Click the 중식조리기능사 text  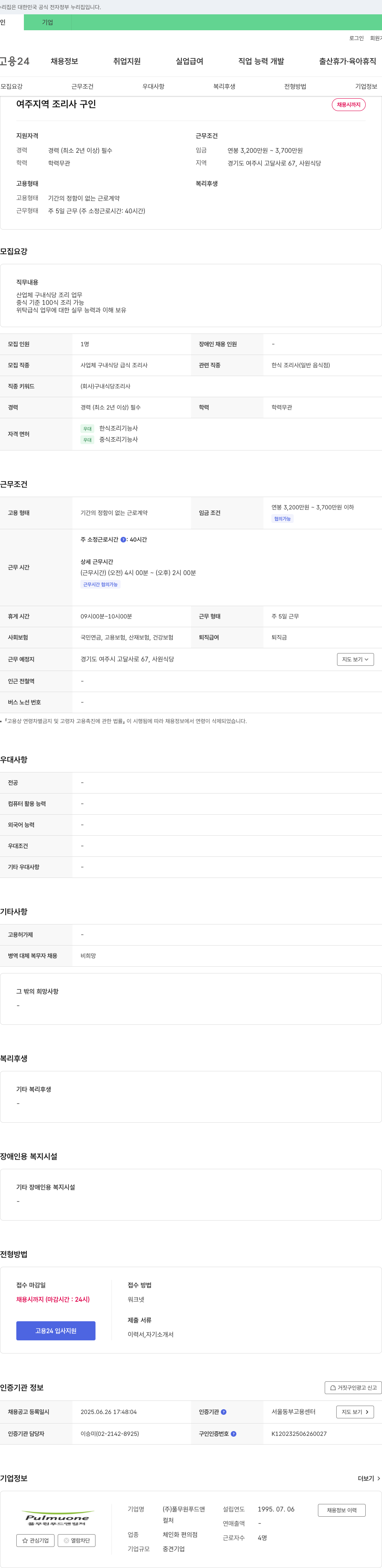119,439
